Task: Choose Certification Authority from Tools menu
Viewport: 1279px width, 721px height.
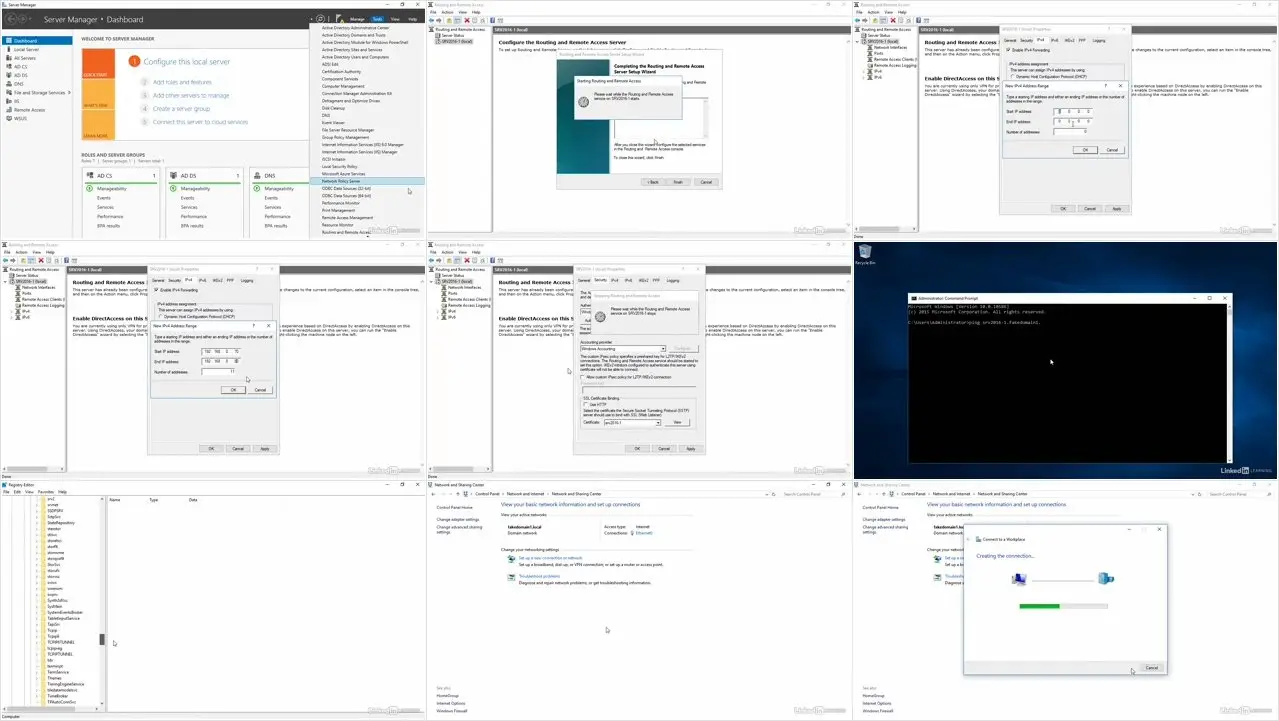Action: pos(342,72)
